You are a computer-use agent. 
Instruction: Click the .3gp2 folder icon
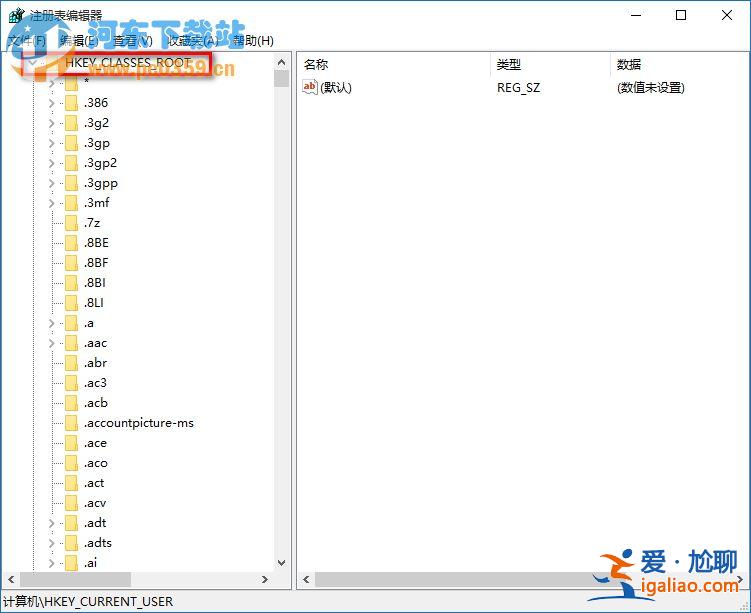point(71,163)
